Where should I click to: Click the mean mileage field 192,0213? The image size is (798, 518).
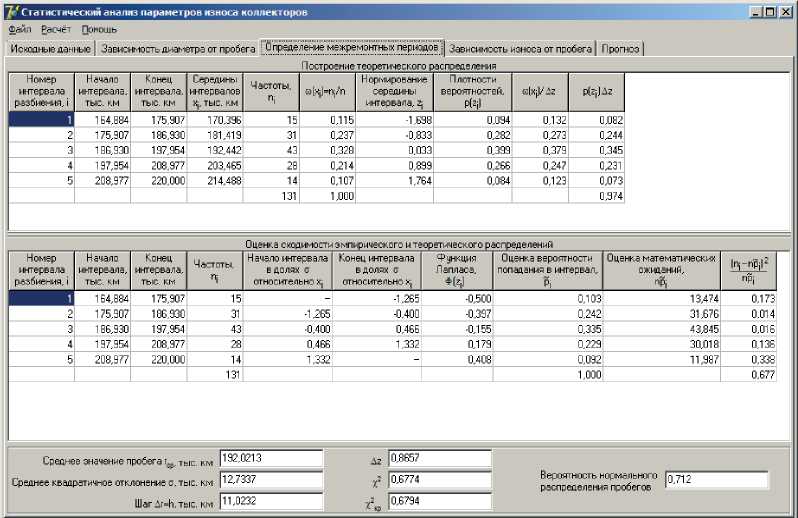(271, 458)
